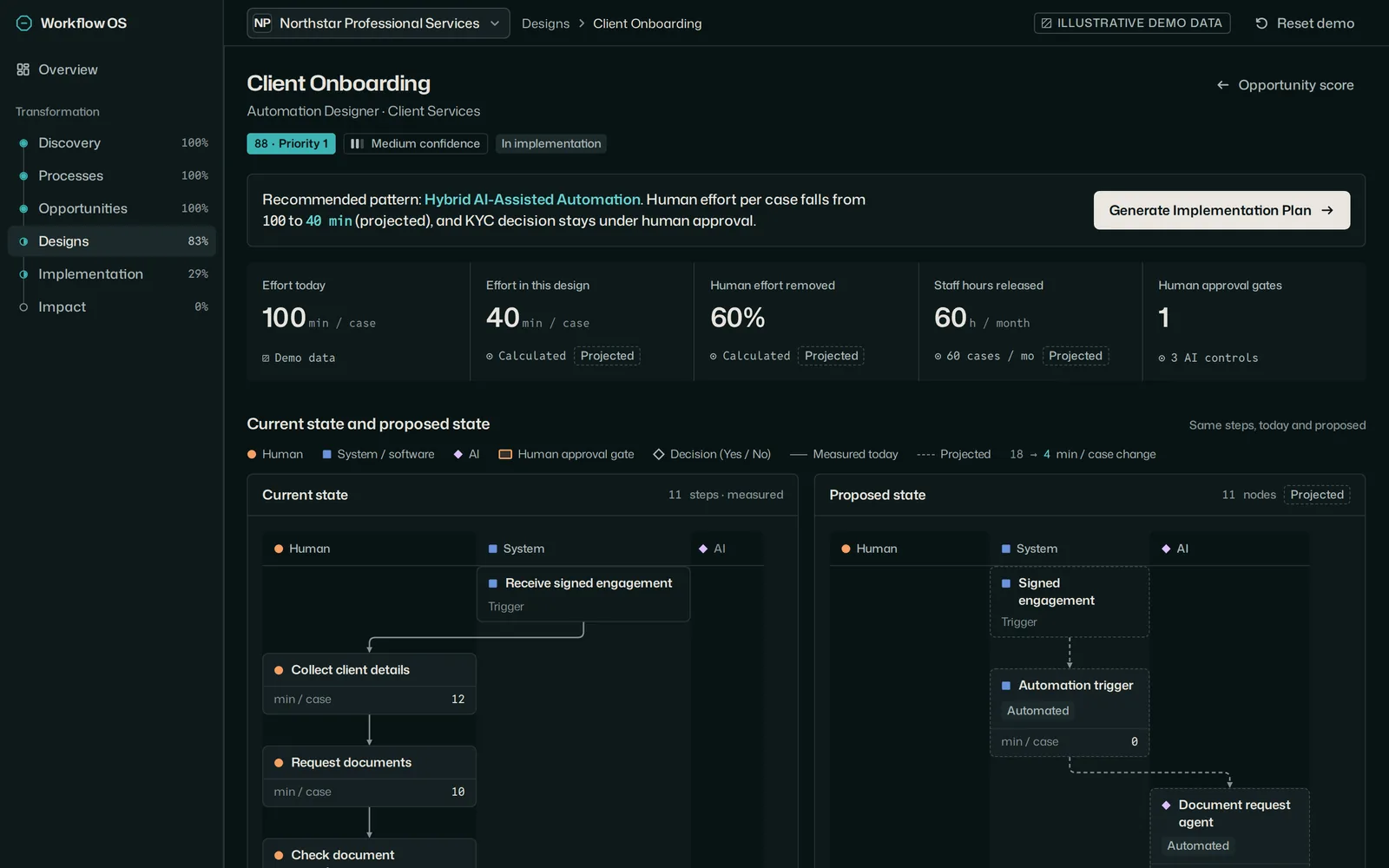Click the AI diamond icon in the legend
Image resolution: width=1389 pixels, height=868 pixels.
point(458,454)
